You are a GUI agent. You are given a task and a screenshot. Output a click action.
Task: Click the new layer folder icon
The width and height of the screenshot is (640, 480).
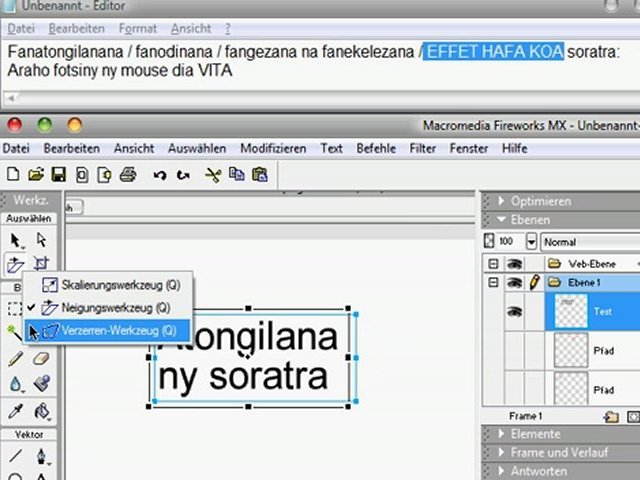coord(611,416)
